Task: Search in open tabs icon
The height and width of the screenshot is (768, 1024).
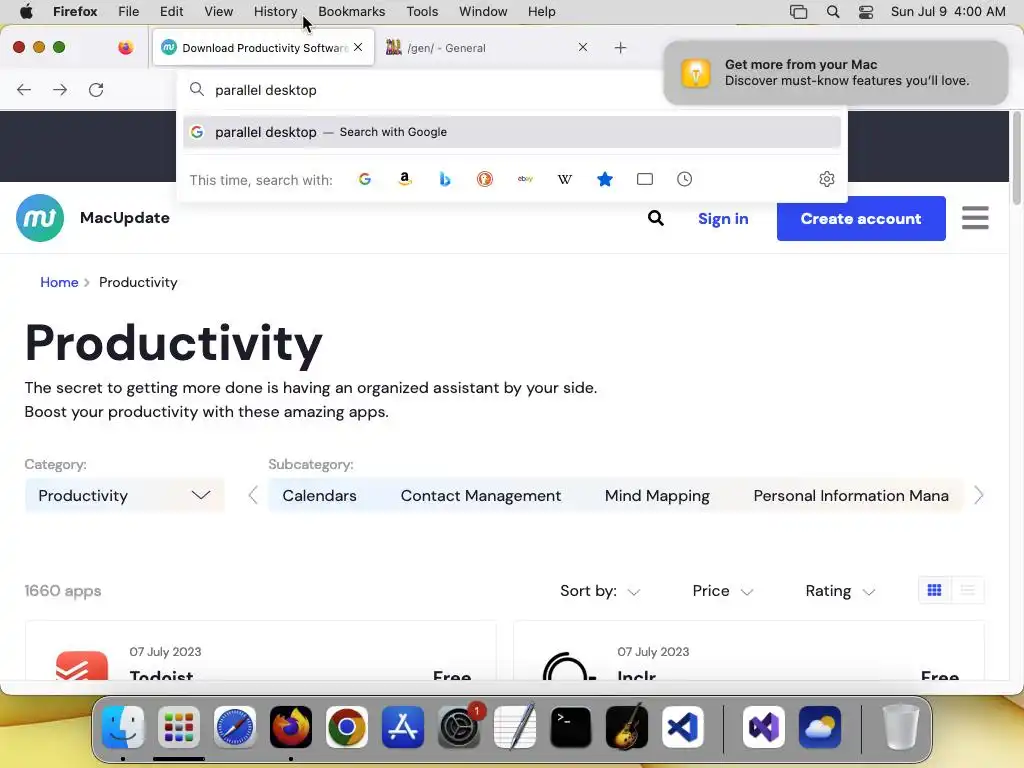Action: coord(645,179)
